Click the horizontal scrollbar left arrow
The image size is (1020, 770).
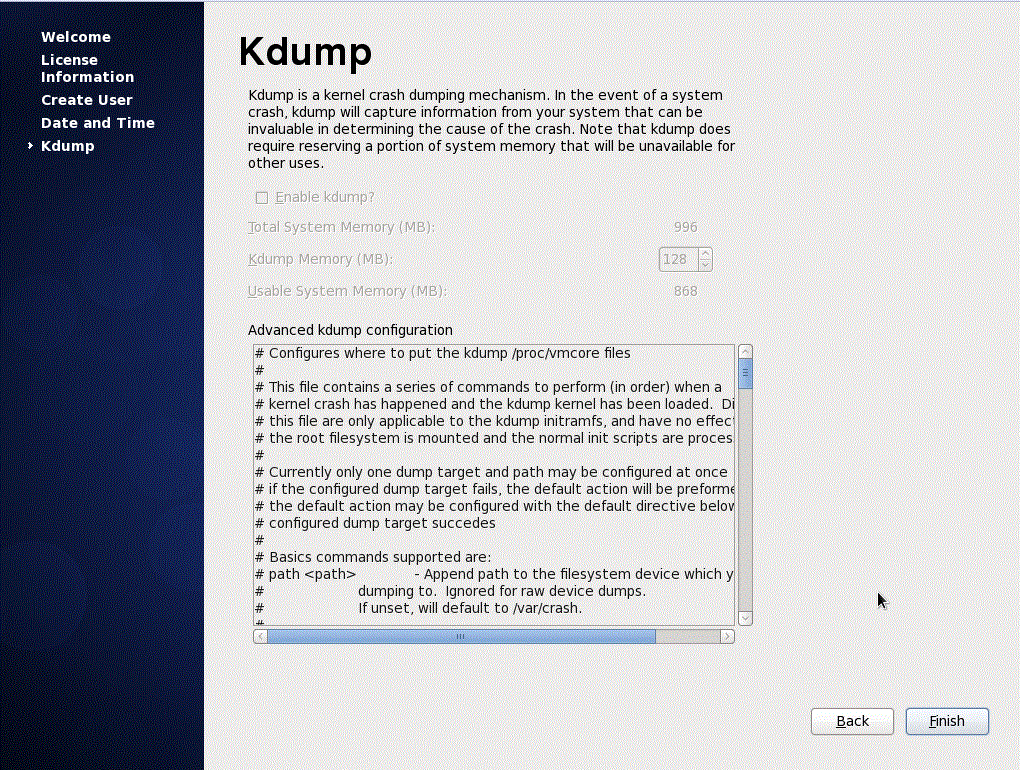pos(261,636)
